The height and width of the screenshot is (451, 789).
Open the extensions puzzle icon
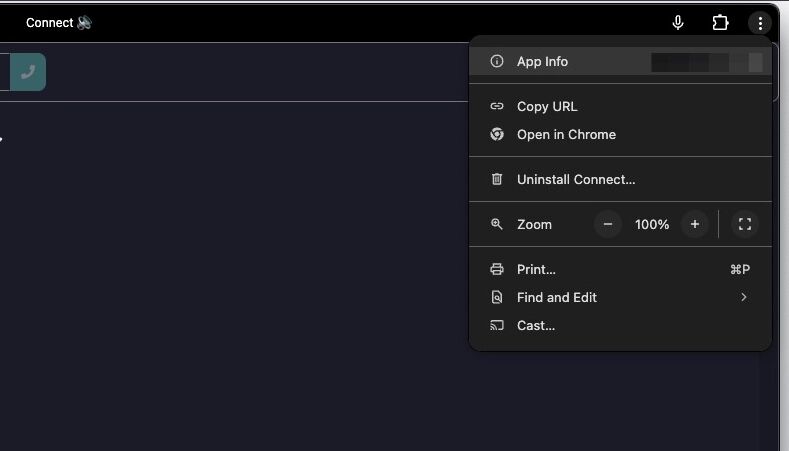720,23
